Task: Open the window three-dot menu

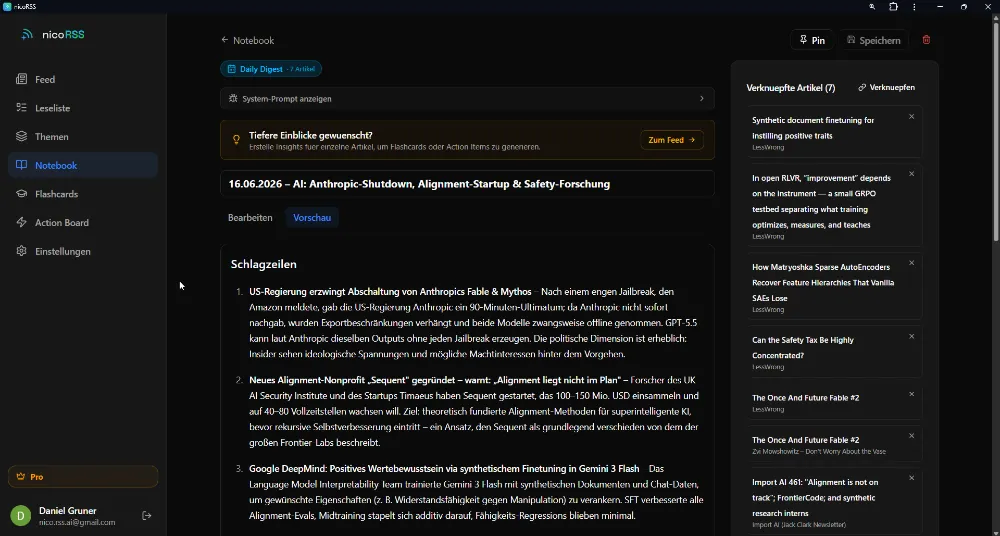Action: [x=914, y=6]
